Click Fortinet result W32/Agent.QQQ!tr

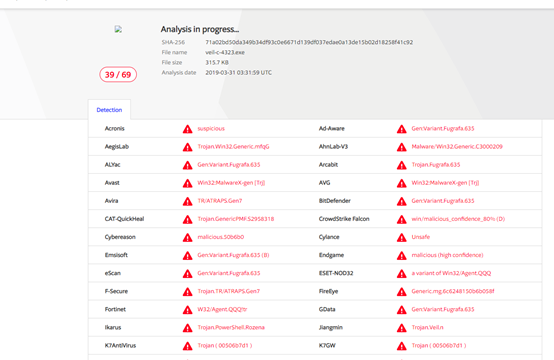point(222,309)
